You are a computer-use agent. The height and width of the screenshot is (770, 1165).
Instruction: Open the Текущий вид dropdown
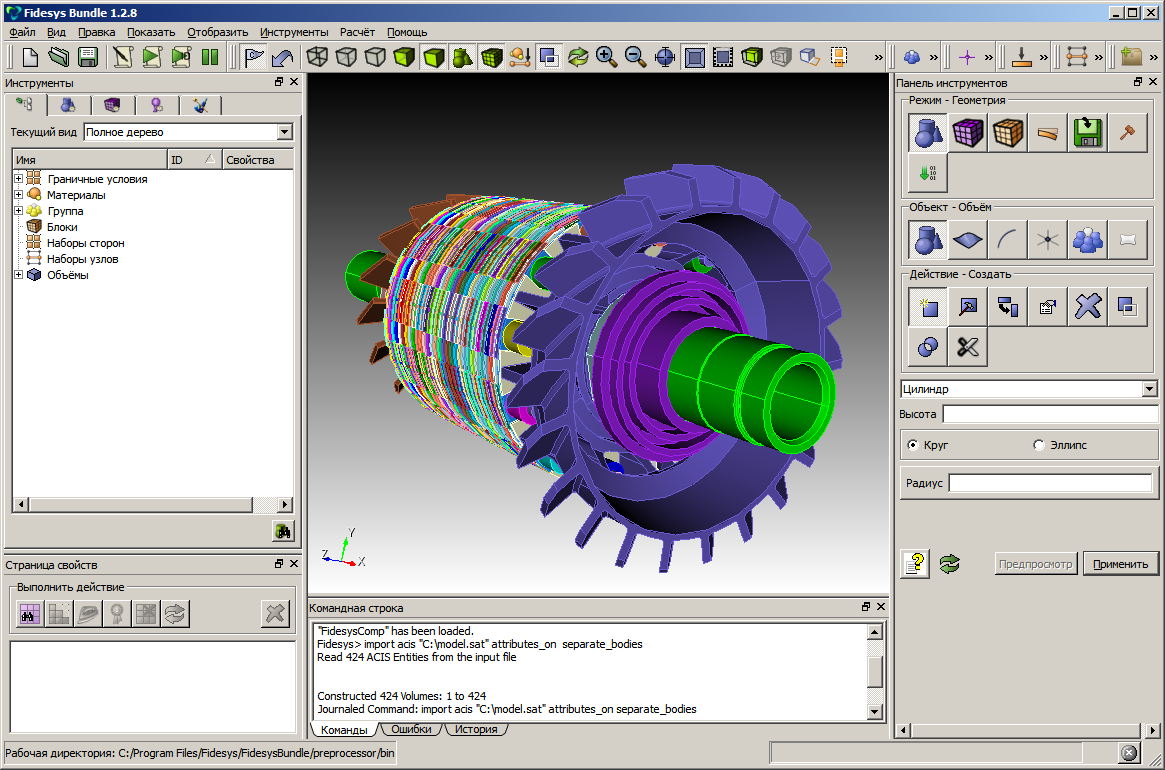[x=284, y=132]
